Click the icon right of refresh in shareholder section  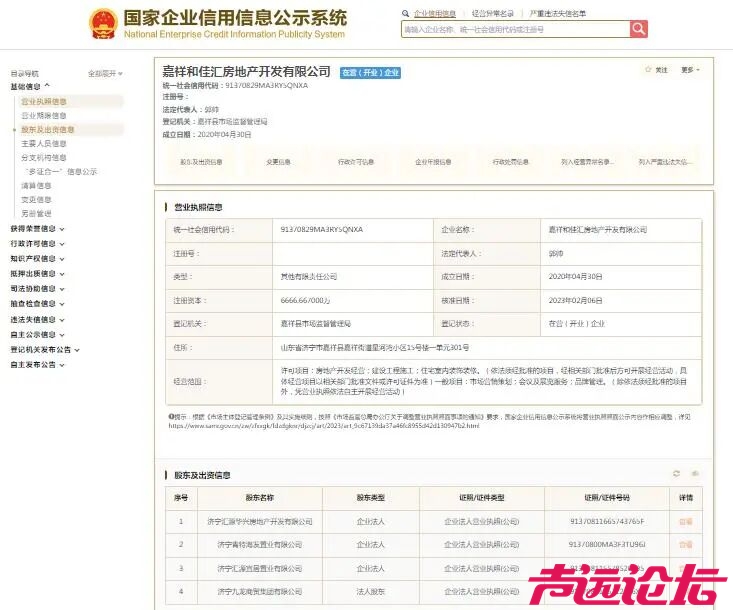[x=695, y=474]
